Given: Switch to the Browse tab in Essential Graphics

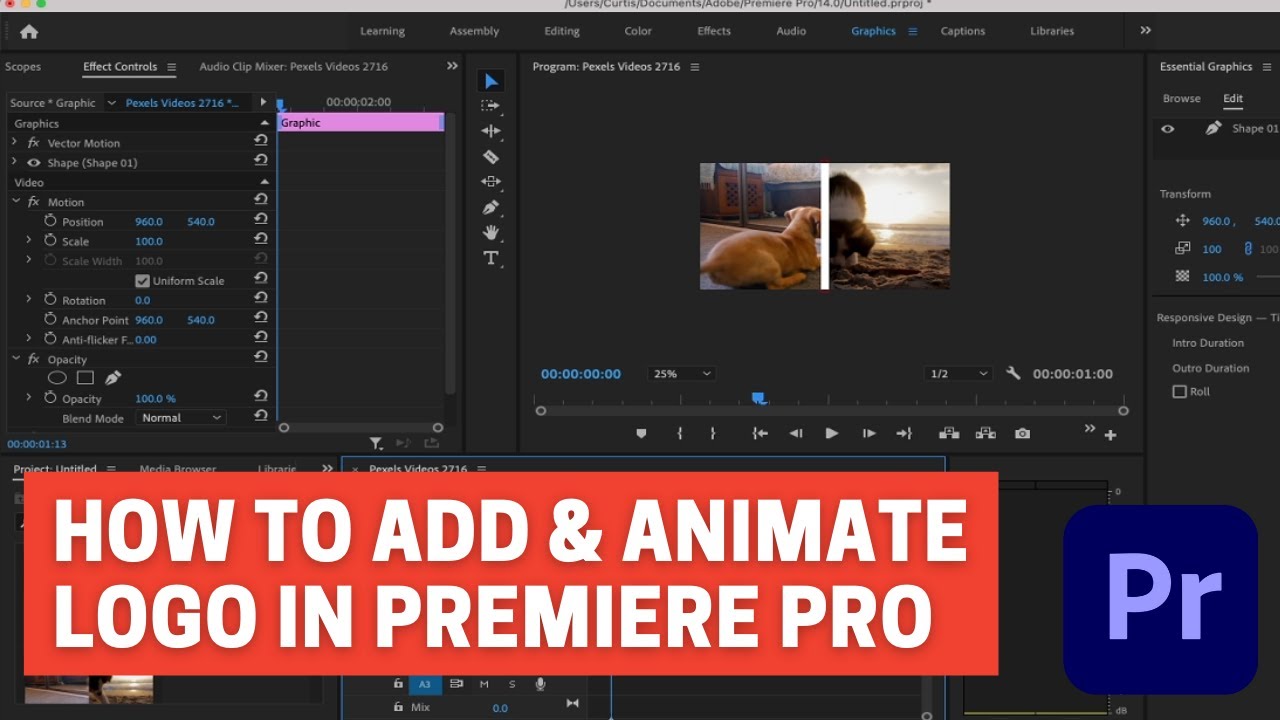Looking at the screenshot, I should 1181,98.
